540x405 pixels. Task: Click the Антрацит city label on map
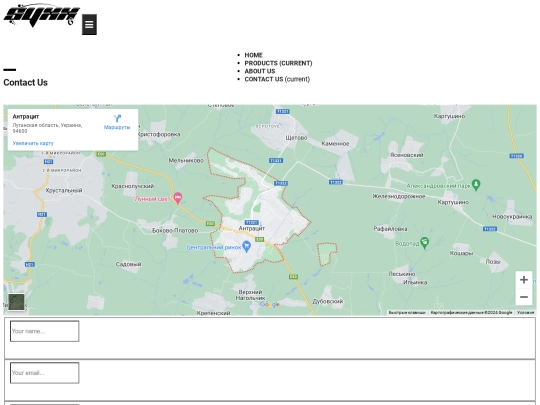(x=252, y=228)
